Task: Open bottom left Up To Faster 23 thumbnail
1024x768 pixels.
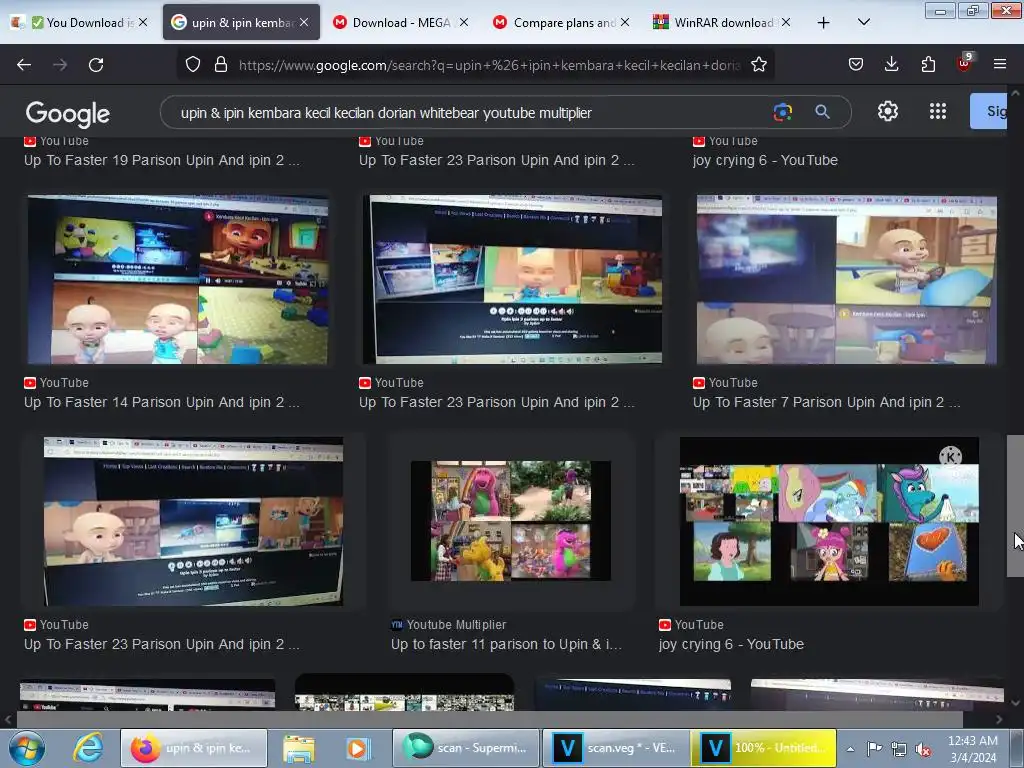Action: pos(193,521)
